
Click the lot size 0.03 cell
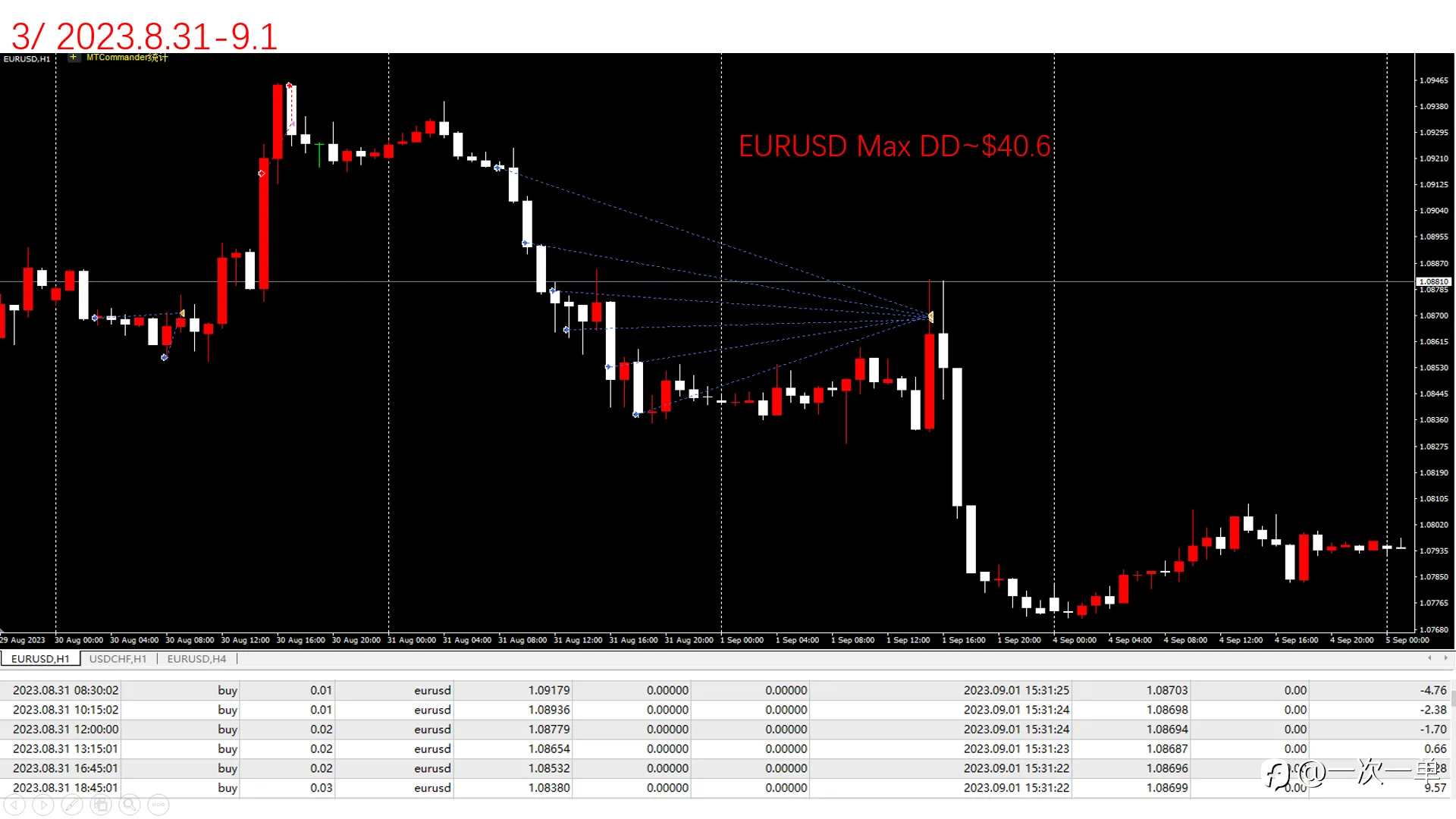[x=321, y=788]
